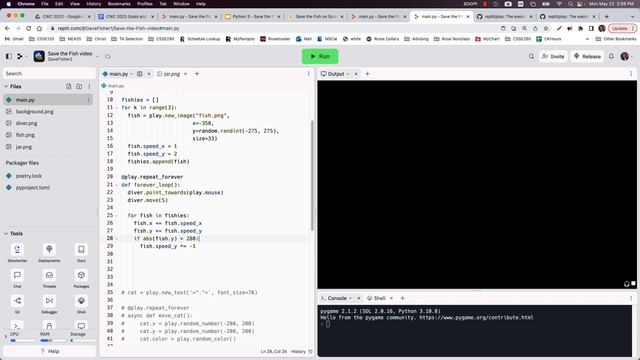The image size is (640, 360).
Task: Expand the resources panel by the CPU meter
Action: point(6,336)
